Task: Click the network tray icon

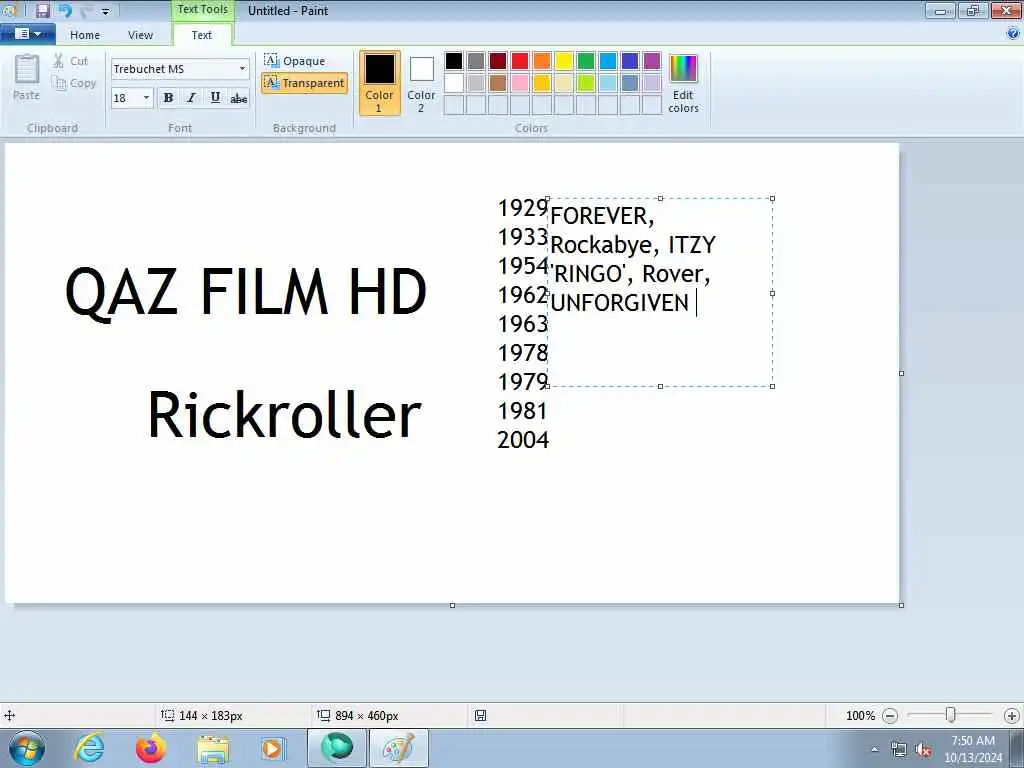Action: click(899, 750)
